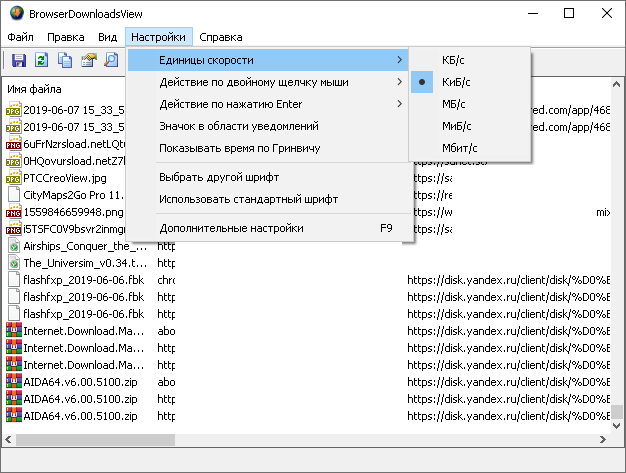The width and height of the screenshot is (626, 473).
Task: Click the vertical scrollbar up arrow
Action: pyautogui.click(x=616, y=84)
